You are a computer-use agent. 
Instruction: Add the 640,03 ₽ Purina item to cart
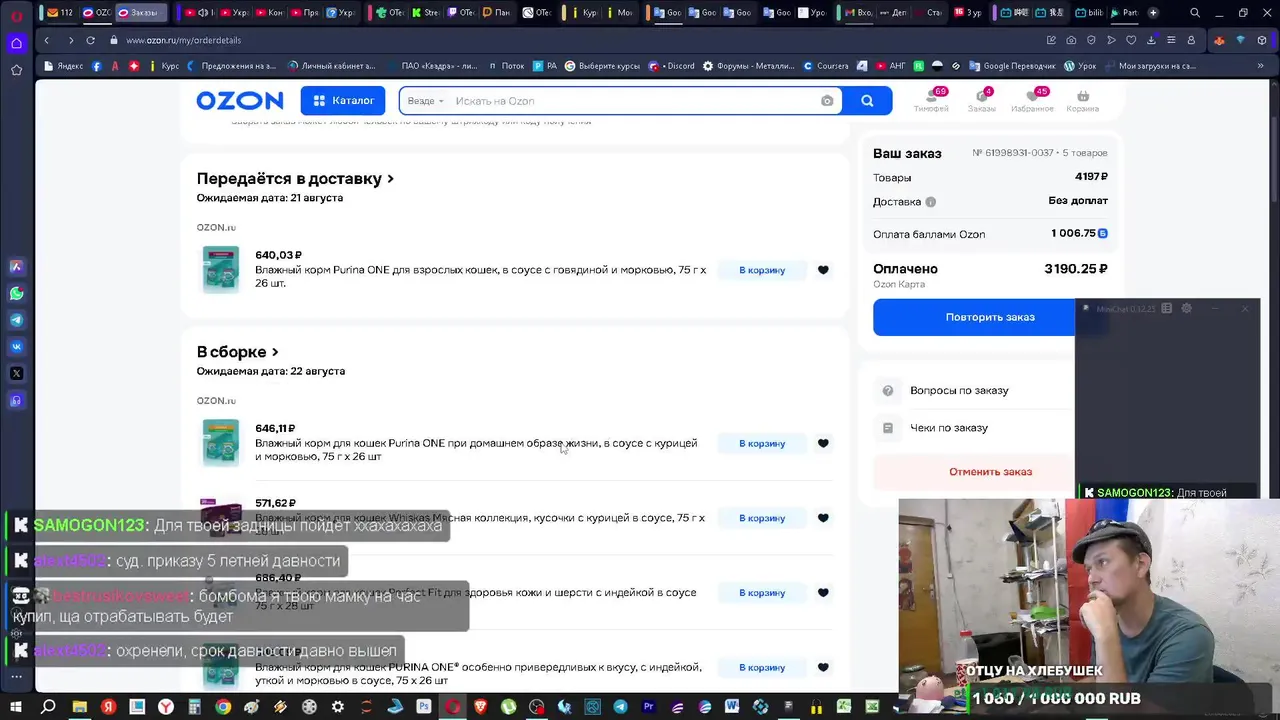(762, 270)
